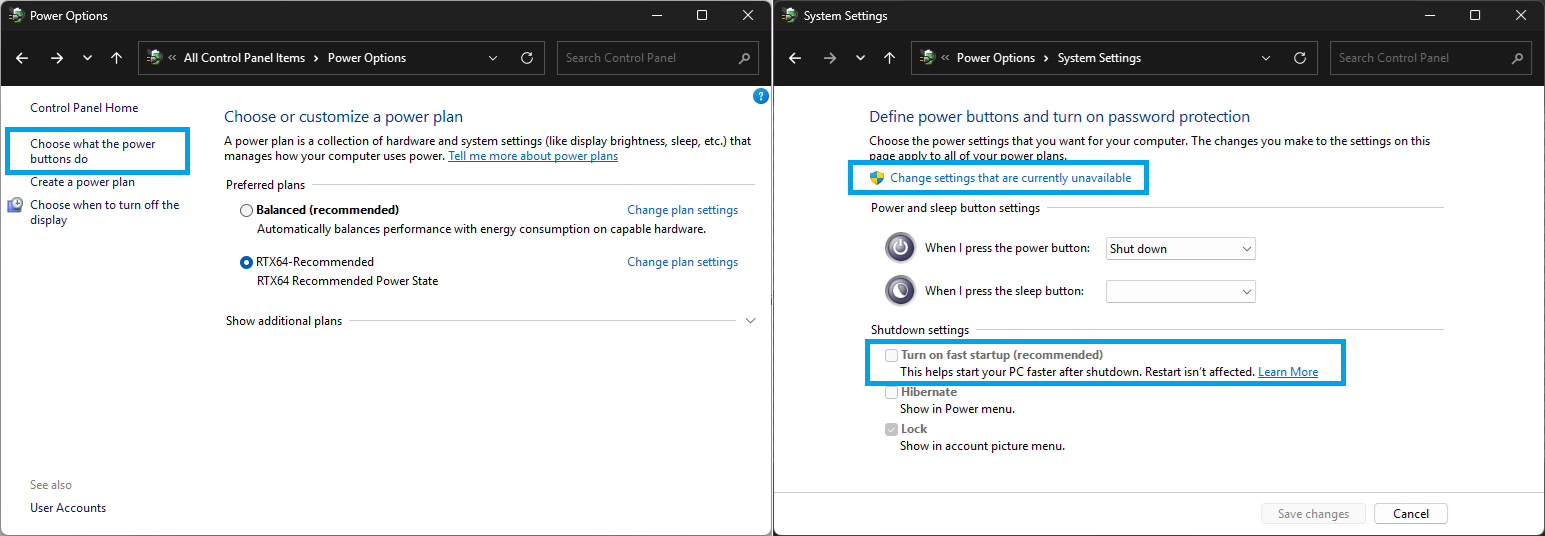Change plan settings for RTX64-Recommended
This screenshot has width=1545, height=536.
click(x=682, y=262)
